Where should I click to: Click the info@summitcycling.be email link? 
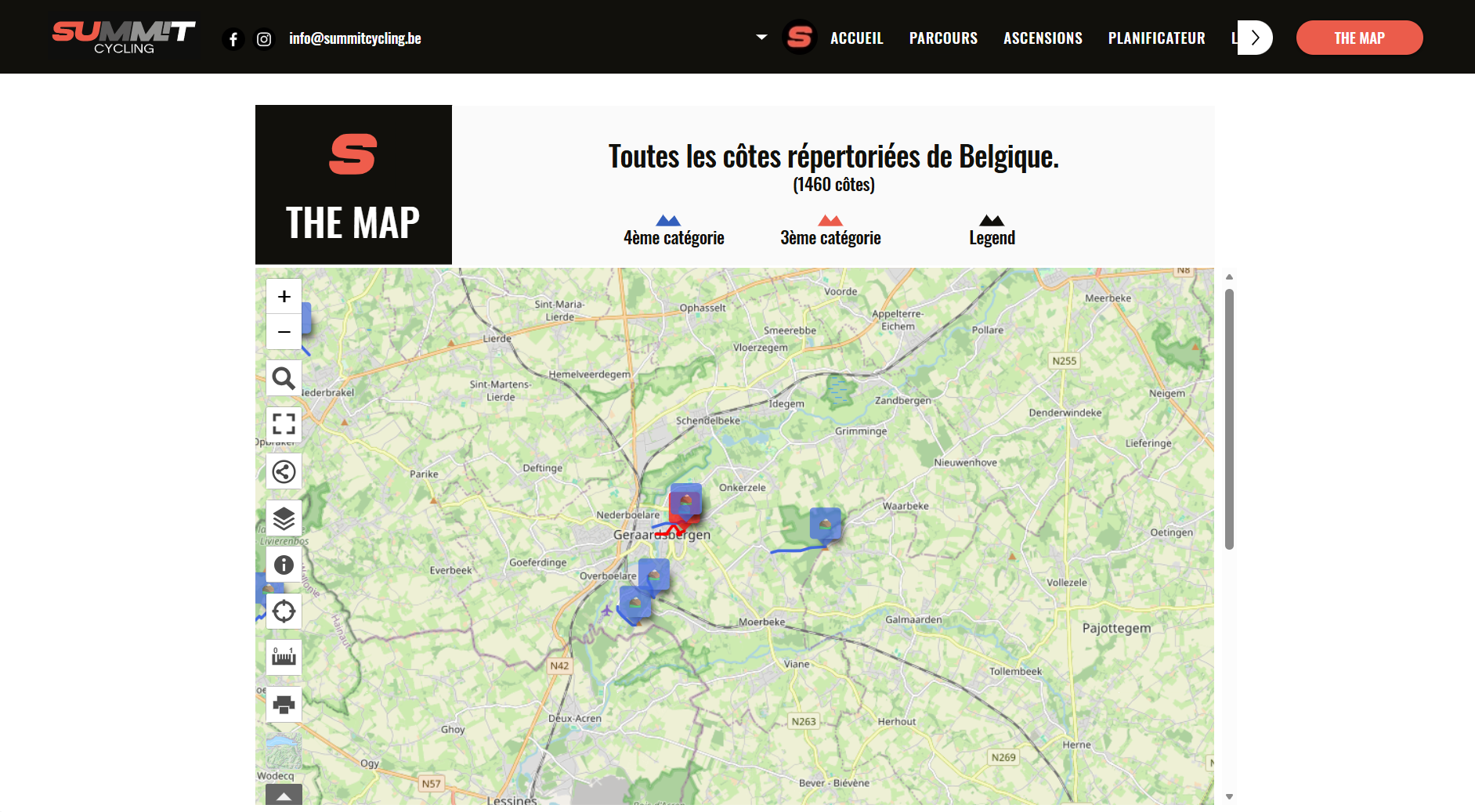coord(355,38)
